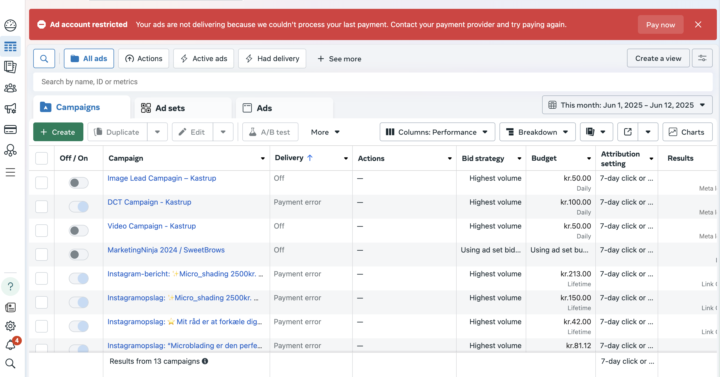720x377 pixels.
Task: Click the info icon beside Results from 13 campaigns
Action: click(x=205, y=361)
